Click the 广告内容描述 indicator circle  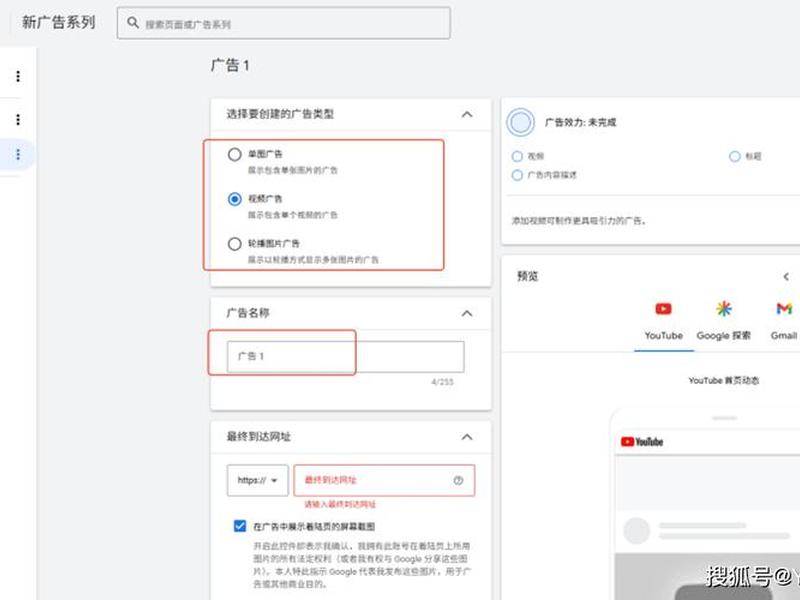(517, 175)
